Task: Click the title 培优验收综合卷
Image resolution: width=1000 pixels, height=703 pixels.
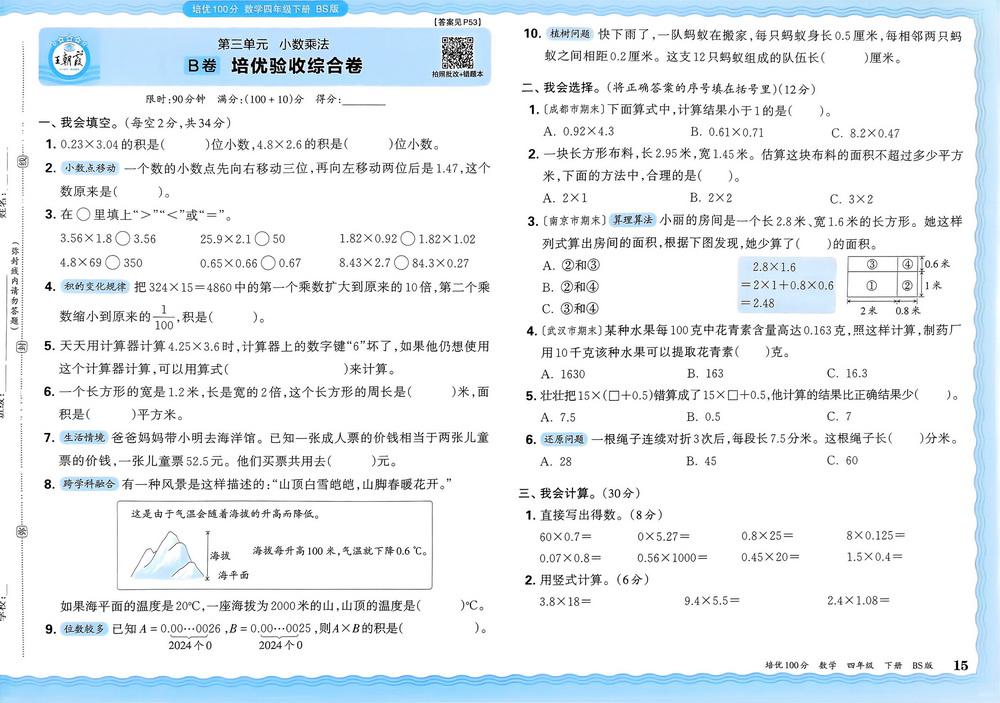Action: [297, 65]
